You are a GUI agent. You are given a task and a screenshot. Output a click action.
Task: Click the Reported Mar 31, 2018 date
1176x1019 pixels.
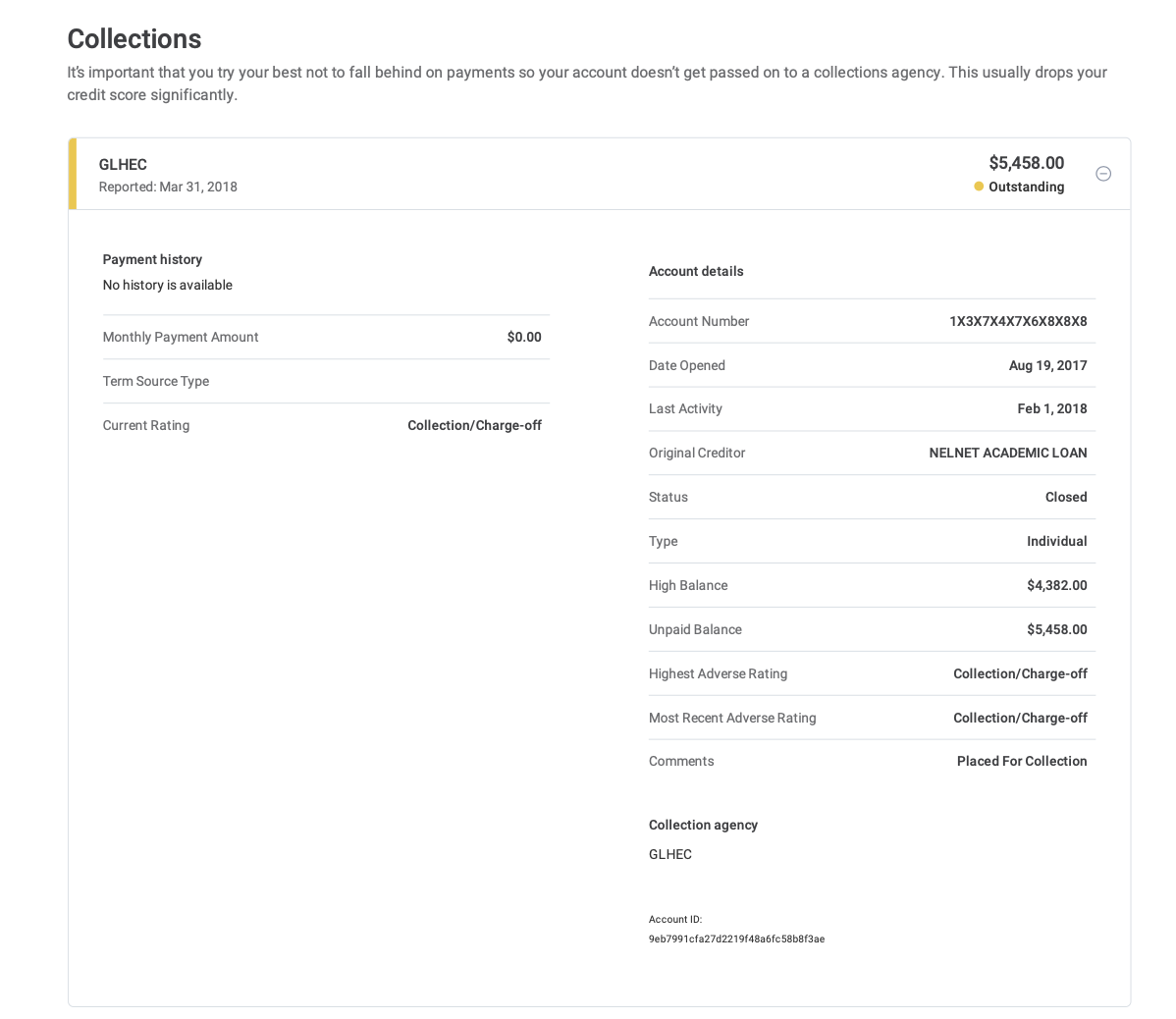(168, 187)
